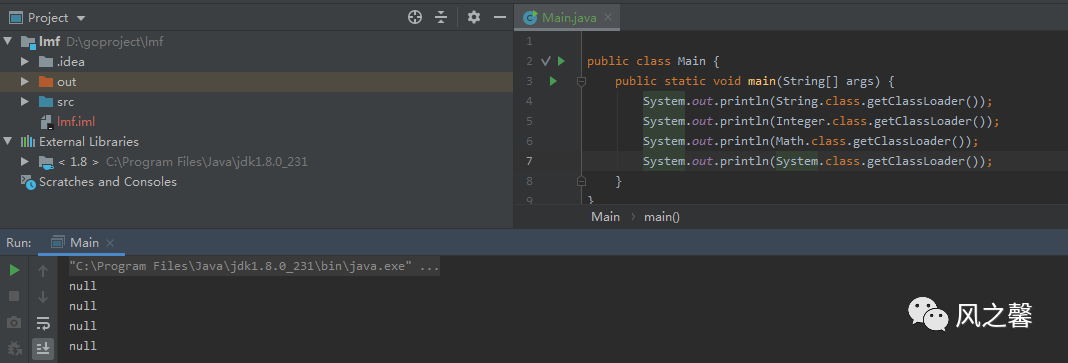The height and width of the screenshot is (363, 1068).
Task: Expand the < 1.8 > JDK library node
Action: [25, 161]
